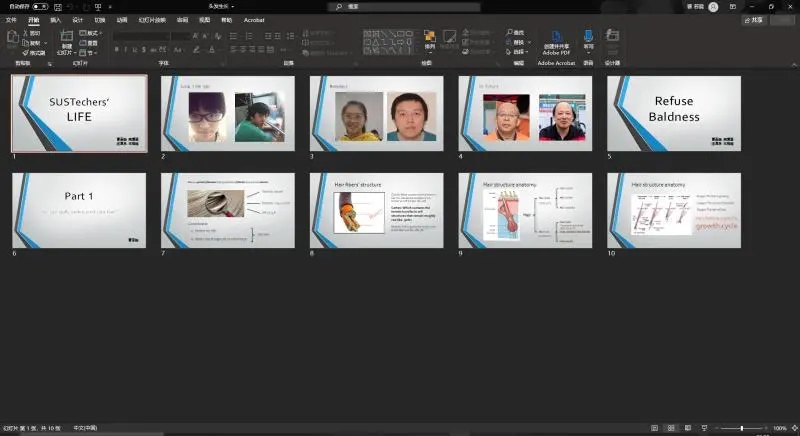The image size is (800, 436).
Task: Switch to Reading view in status bar
Action: tap(688, 428)
